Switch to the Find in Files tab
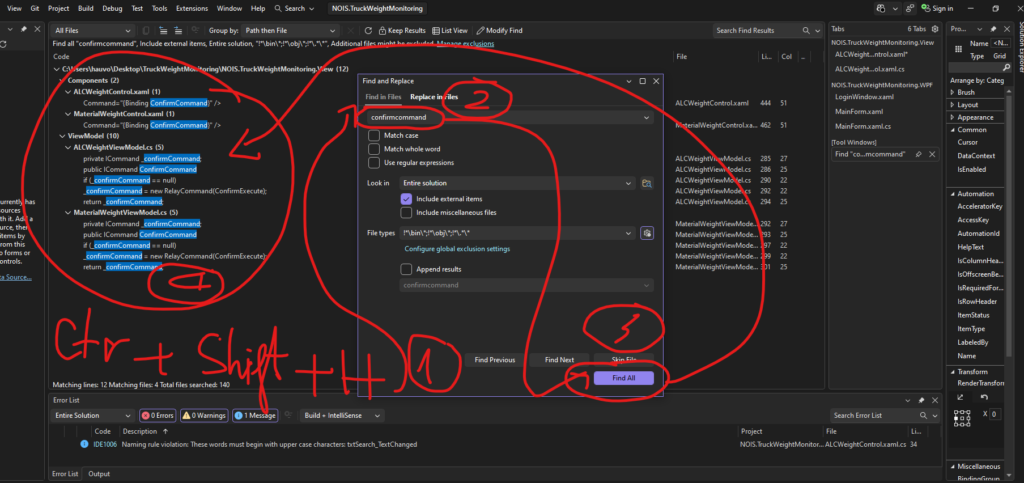The width and height of the screenshot is (1024, 483). coord(383,97)
